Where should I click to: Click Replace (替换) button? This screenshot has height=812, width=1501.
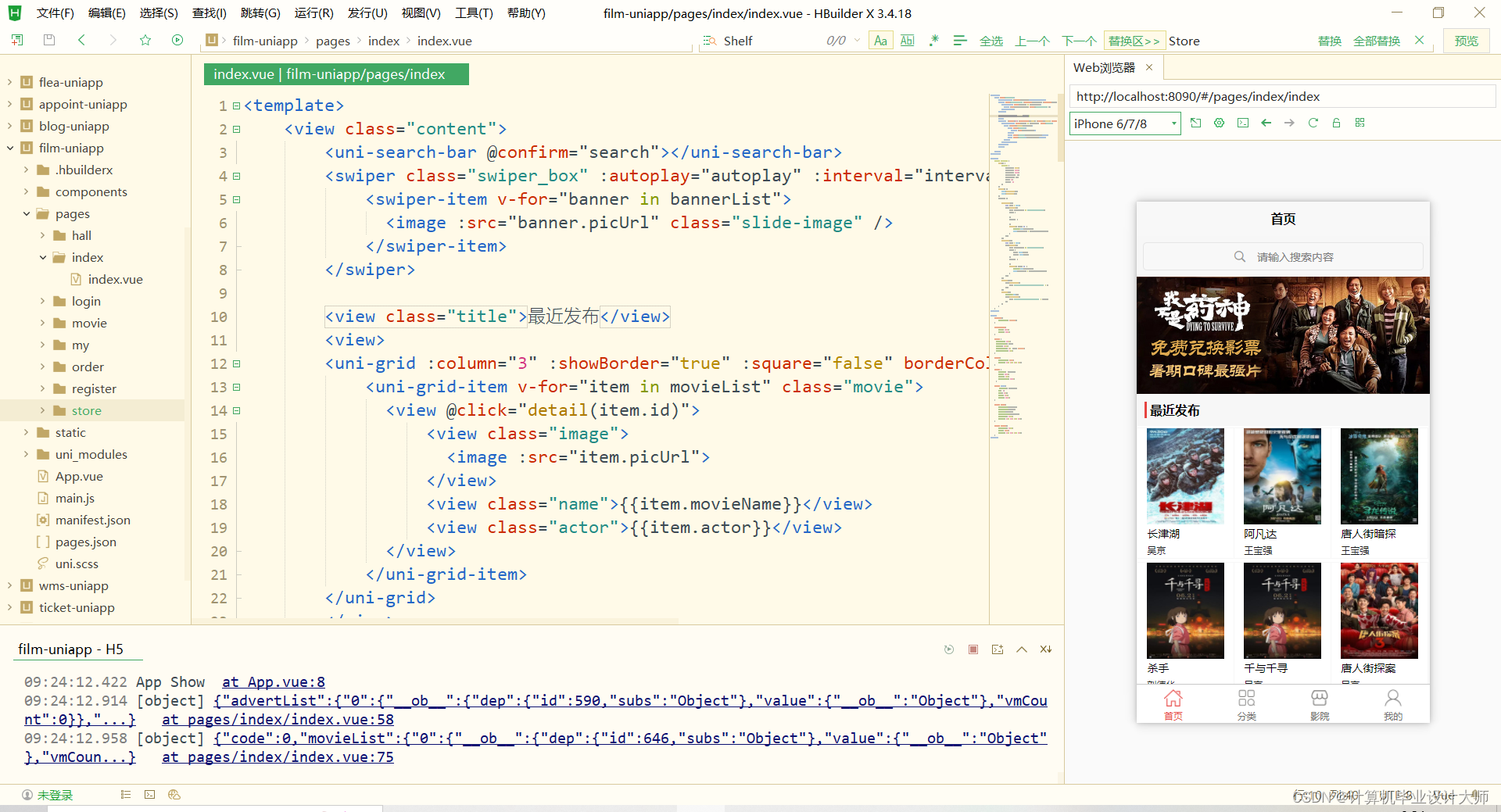(1330, 41)
